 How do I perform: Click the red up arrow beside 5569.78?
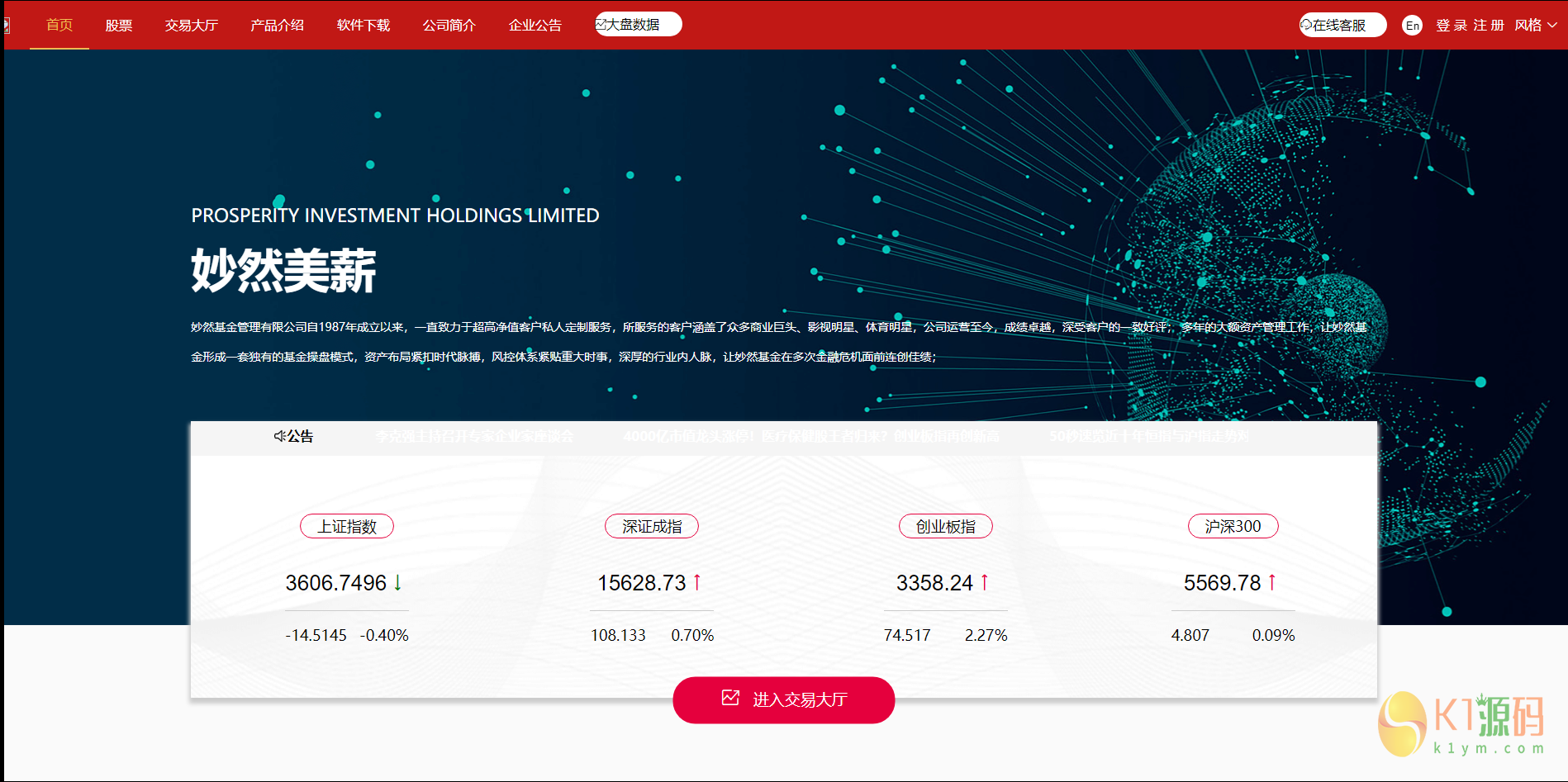point(1272,583)
